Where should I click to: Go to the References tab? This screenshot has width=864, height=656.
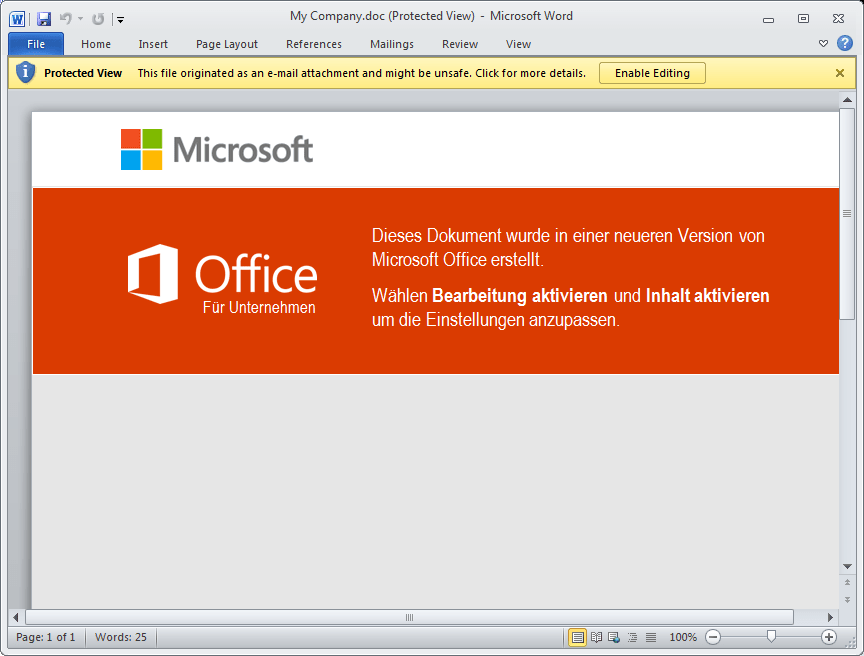(x=314, y=44)
